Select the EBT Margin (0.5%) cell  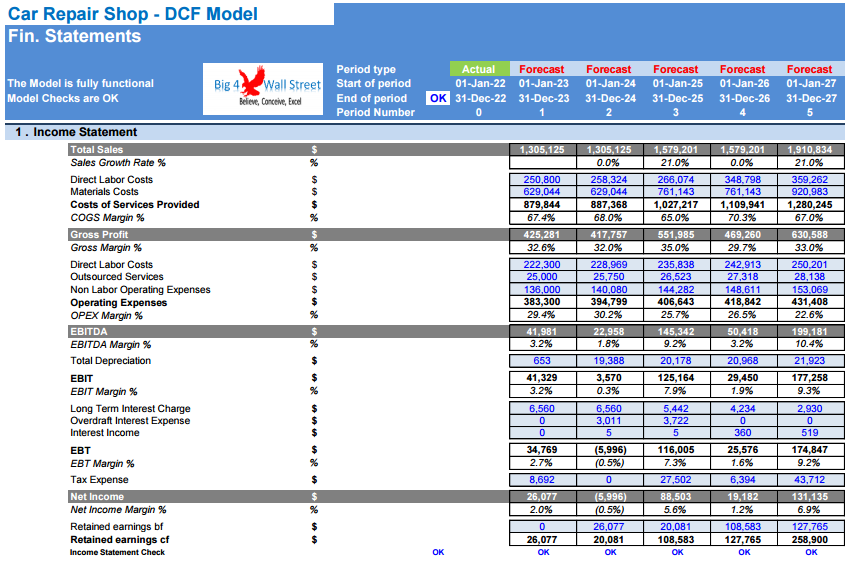[609, 463]
